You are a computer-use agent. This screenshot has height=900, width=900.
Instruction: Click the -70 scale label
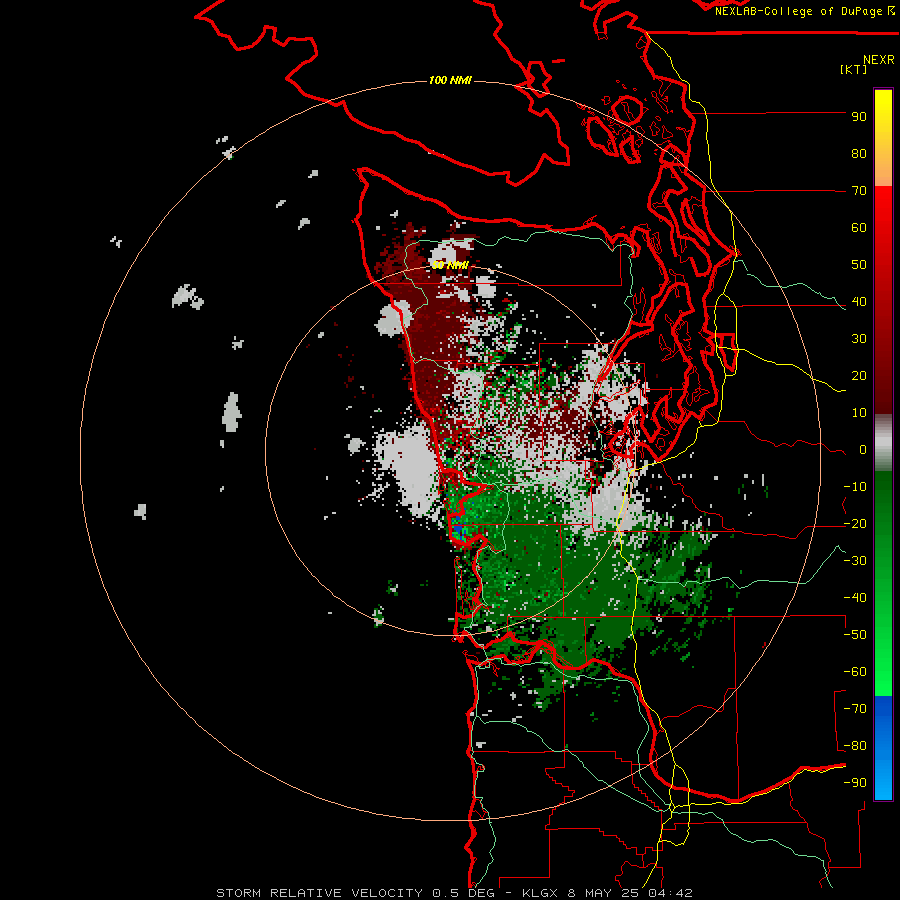[855, 709]
